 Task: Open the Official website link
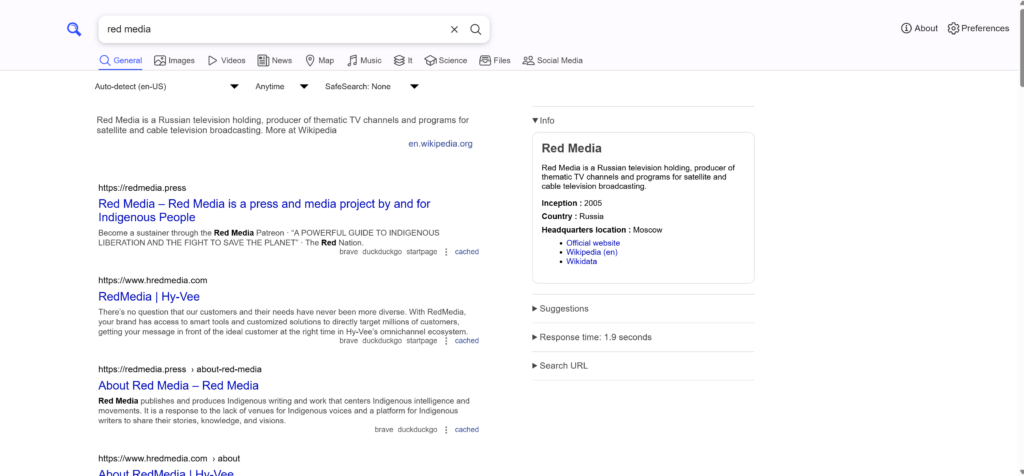[x=593, y=243]
